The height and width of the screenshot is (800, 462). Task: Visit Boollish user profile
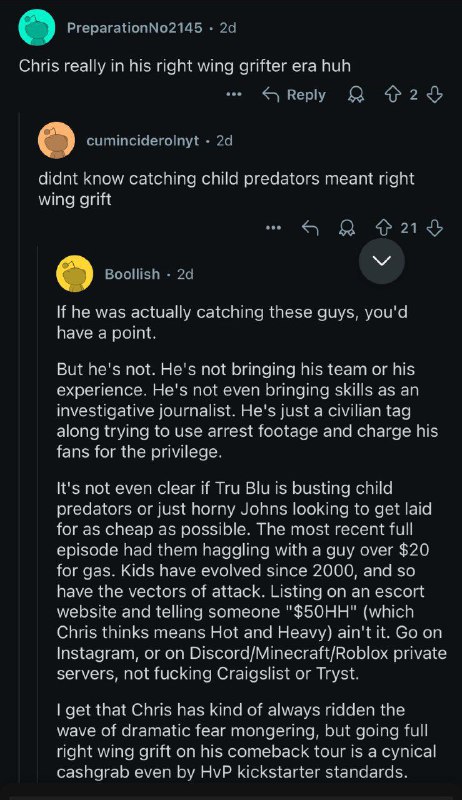coord(132,274)
